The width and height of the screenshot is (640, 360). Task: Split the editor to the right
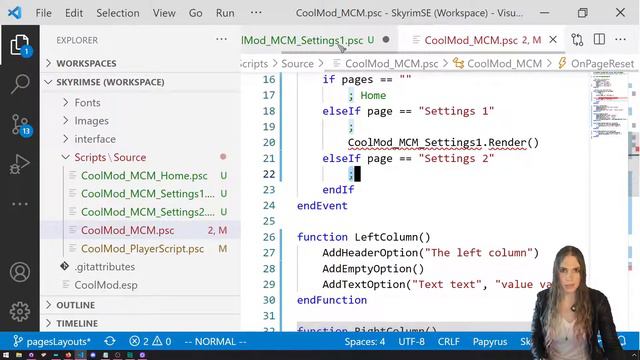pos(599,40)
